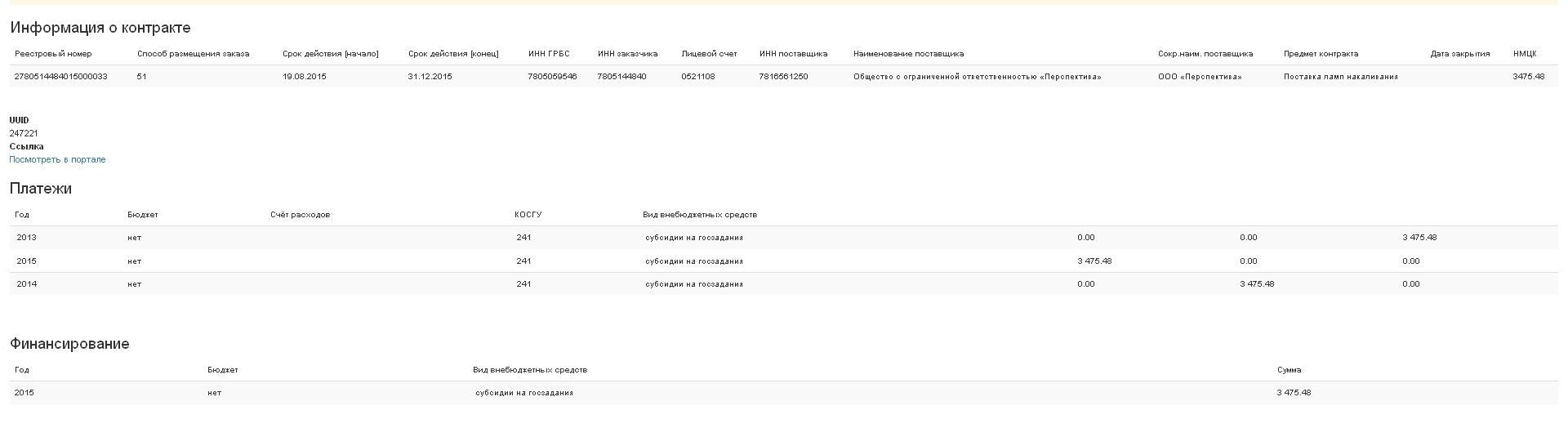The width and height of the screenshot is (1568, 437).
Task: Click the 2013 year row in Платежи
Action: (26, 238)
